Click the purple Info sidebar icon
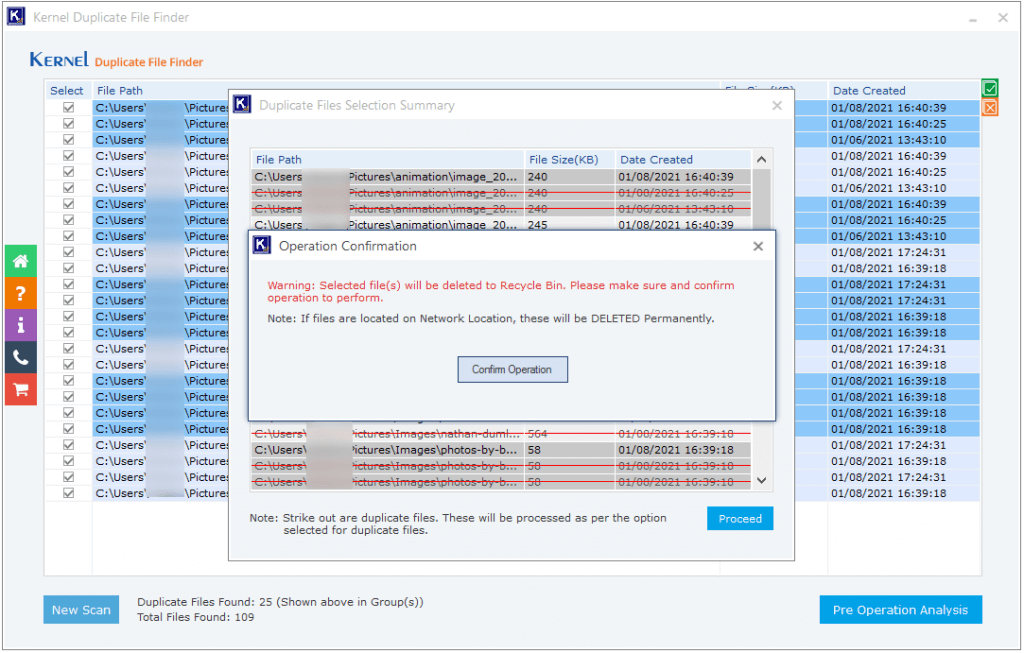 point(20,325)
